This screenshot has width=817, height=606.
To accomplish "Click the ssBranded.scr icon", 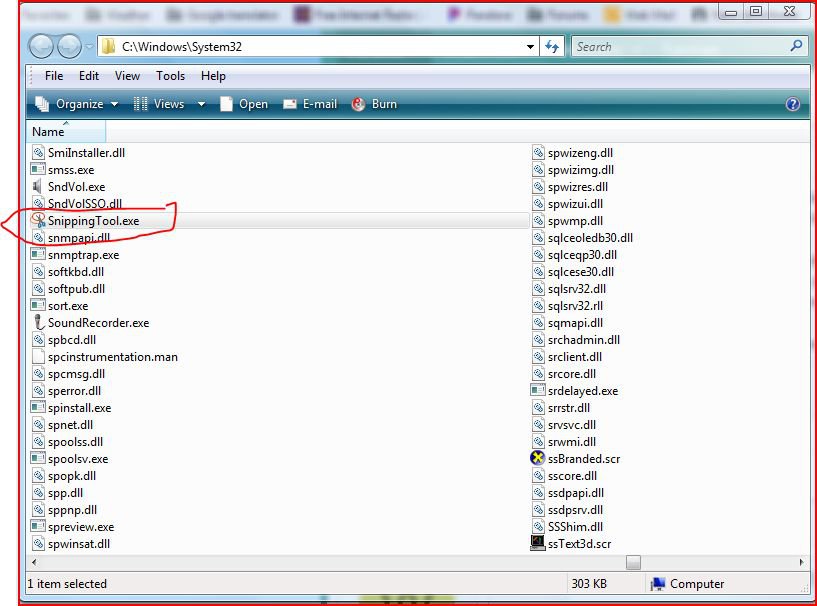I will (537, 458).
